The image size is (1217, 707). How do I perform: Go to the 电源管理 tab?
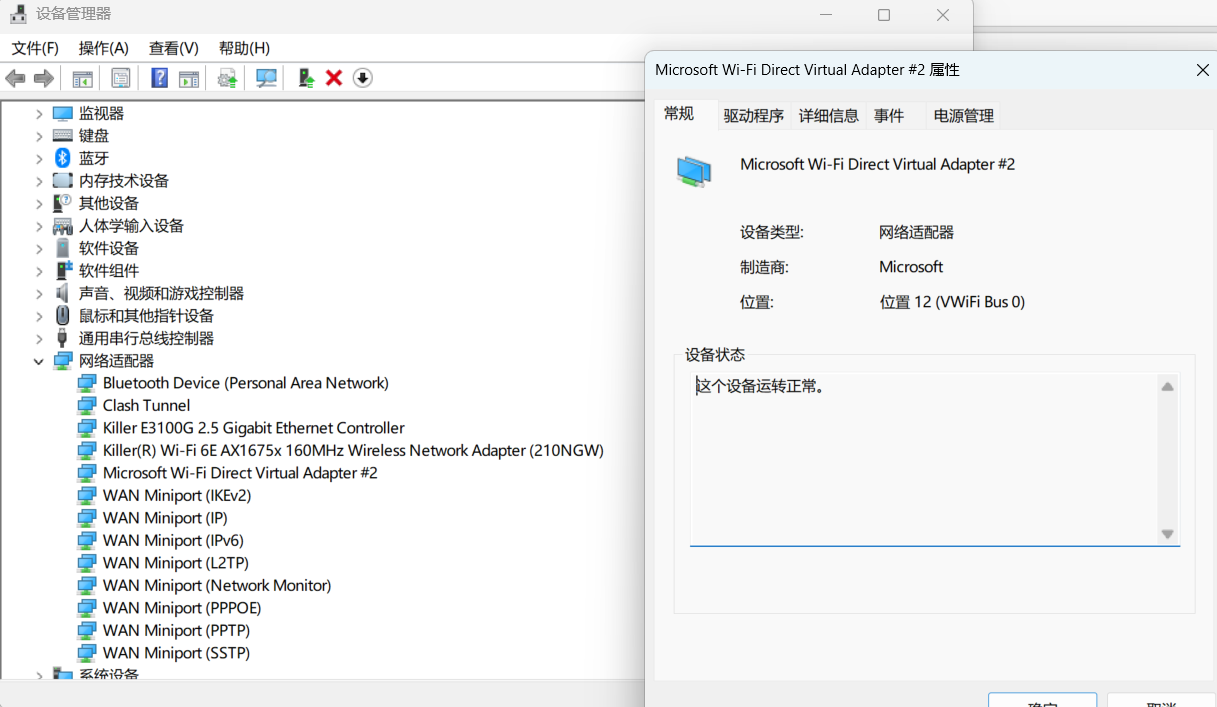pyautogui.click(x=964, y=116)
